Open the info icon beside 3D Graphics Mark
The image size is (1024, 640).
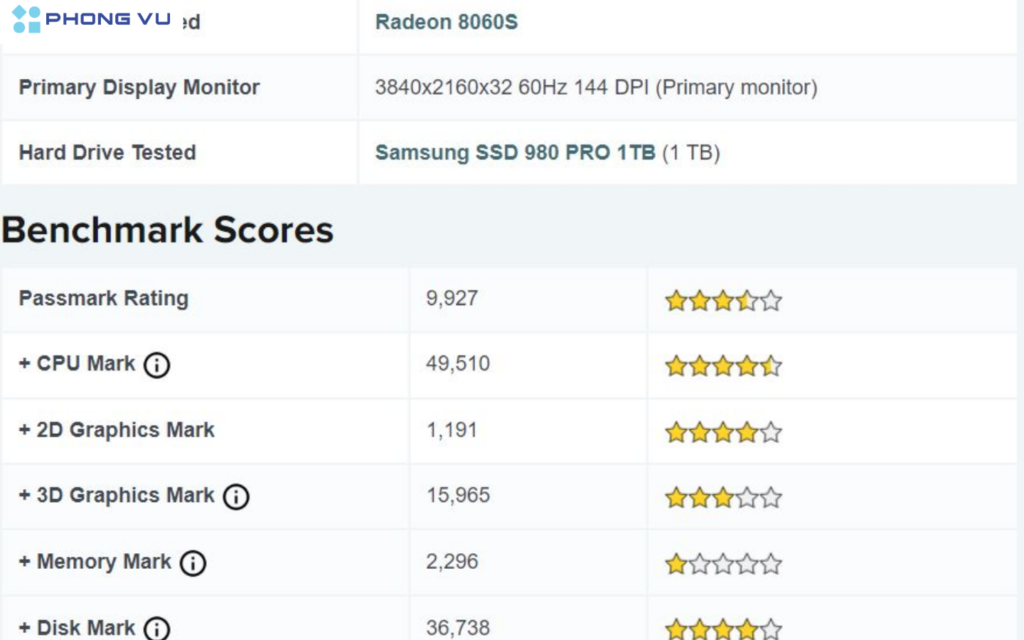(x=236, y=496)
